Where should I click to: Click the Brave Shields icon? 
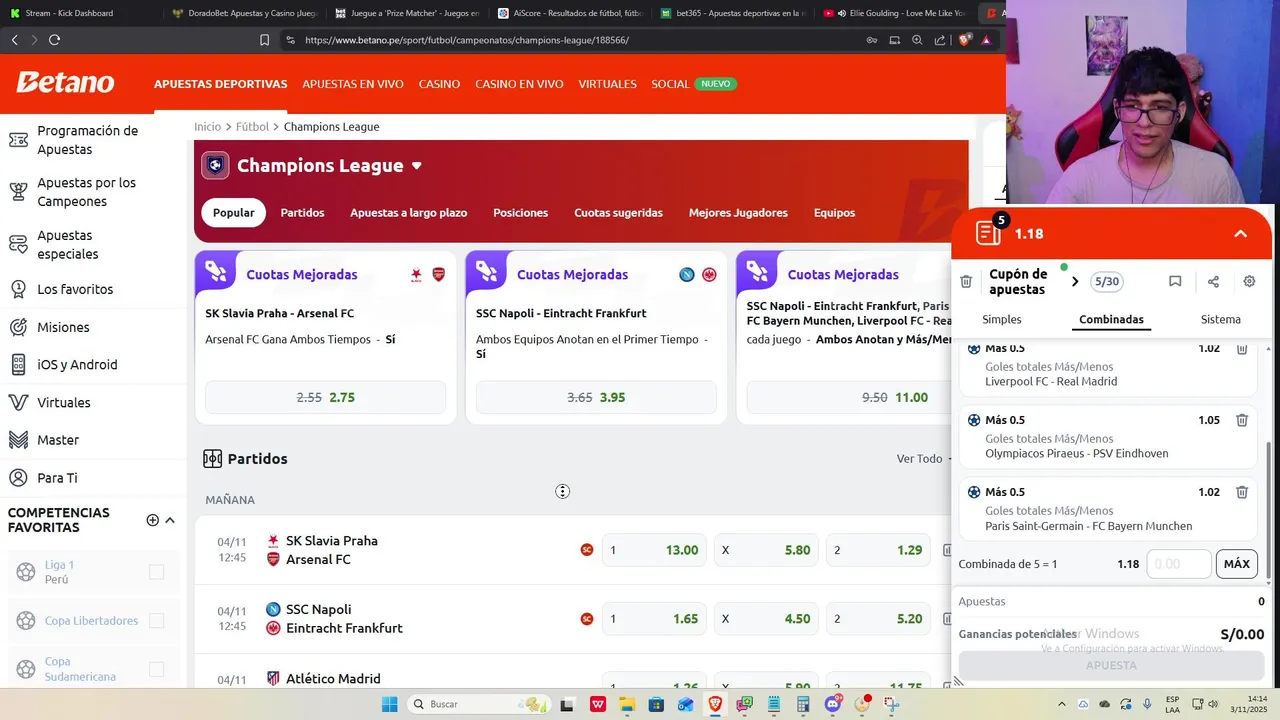964,40
